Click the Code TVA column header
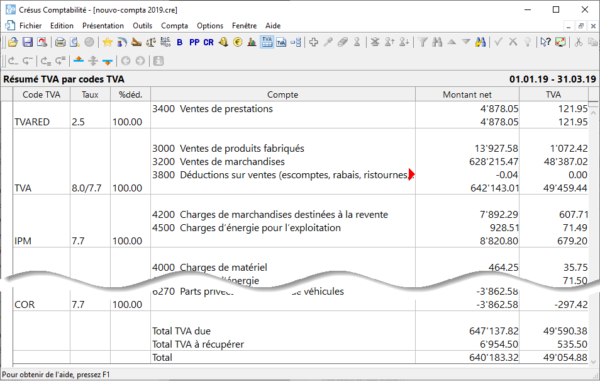This screenshot has width=600, height=381. pos(41,94)
